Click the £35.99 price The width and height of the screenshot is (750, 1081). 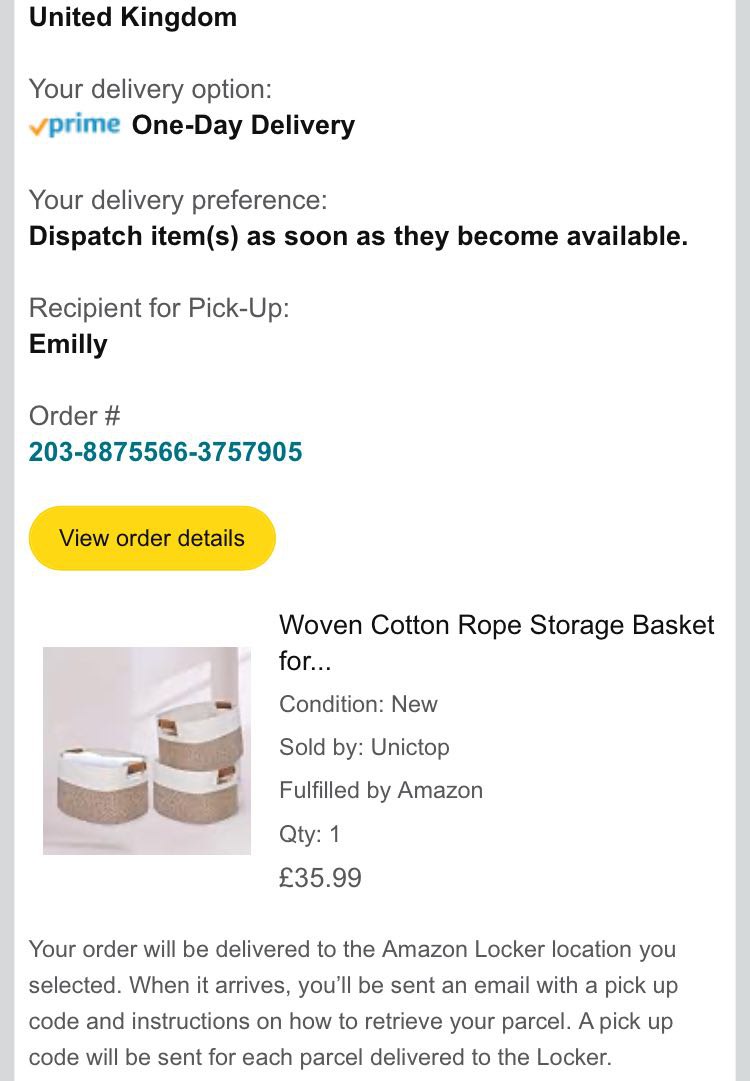320,878
